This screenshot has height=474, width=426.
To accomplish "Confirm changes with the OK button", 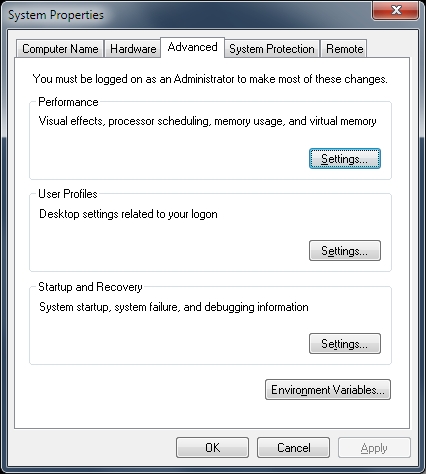I will [x=212, y=448].
